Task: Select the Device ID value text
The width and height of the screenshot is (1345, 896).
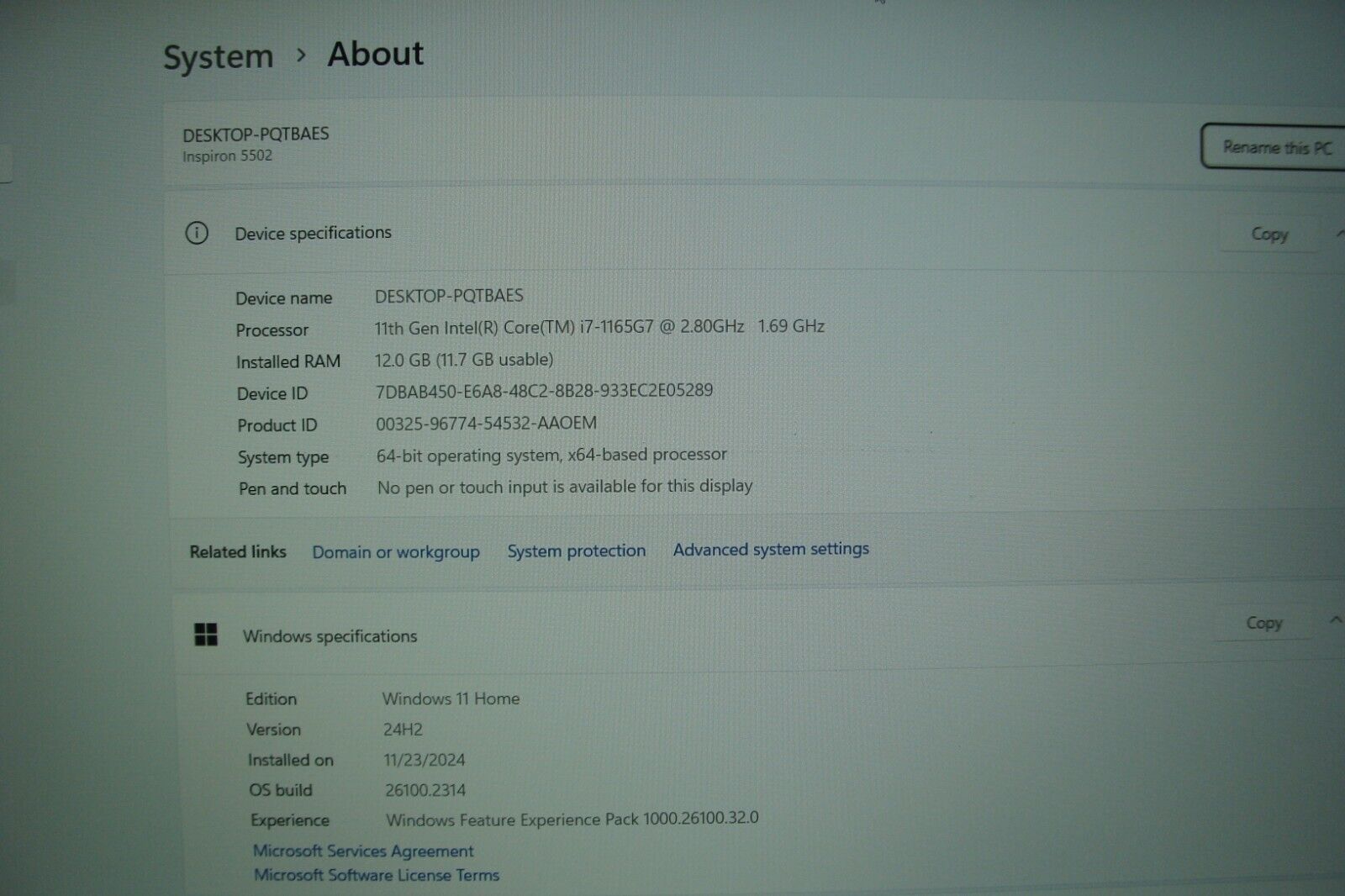Action: pyautogui.click(x=546, y=390)
